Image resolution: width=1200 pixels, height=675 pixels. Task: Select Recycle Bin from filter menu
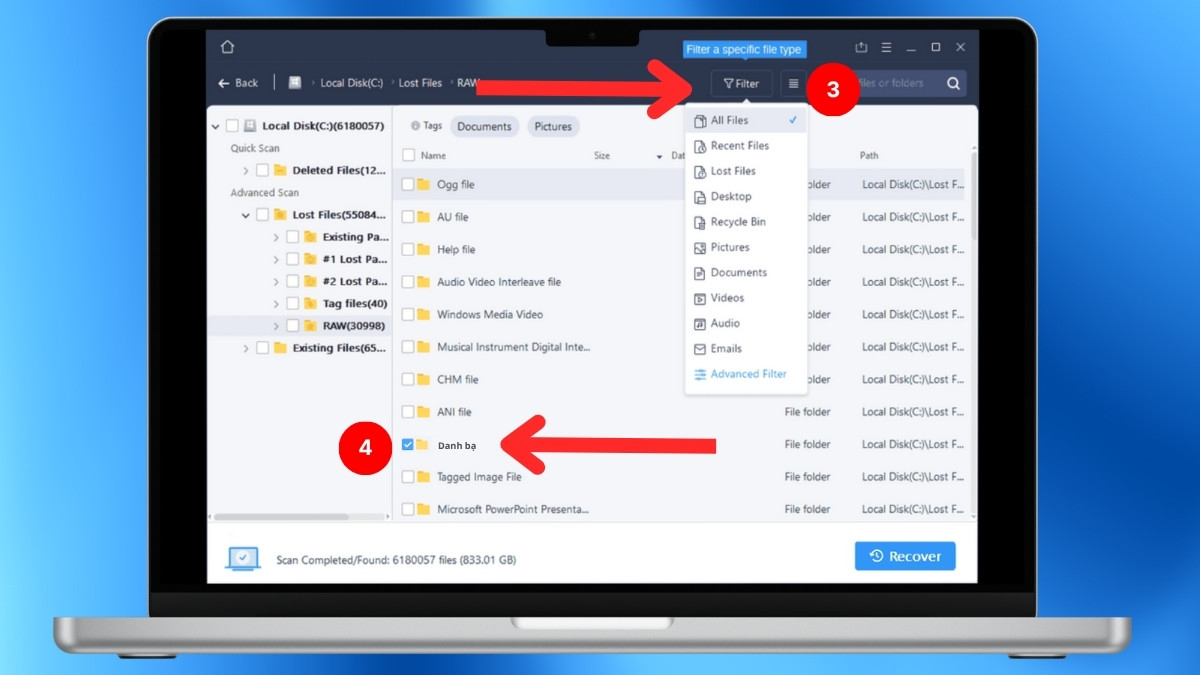coord(737,222)
